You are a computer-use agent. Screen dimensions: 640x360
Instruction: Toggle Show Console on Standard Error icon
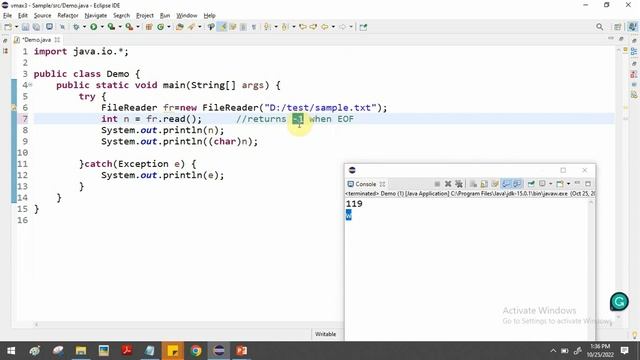pyautogui.click(x=517, y=184)
